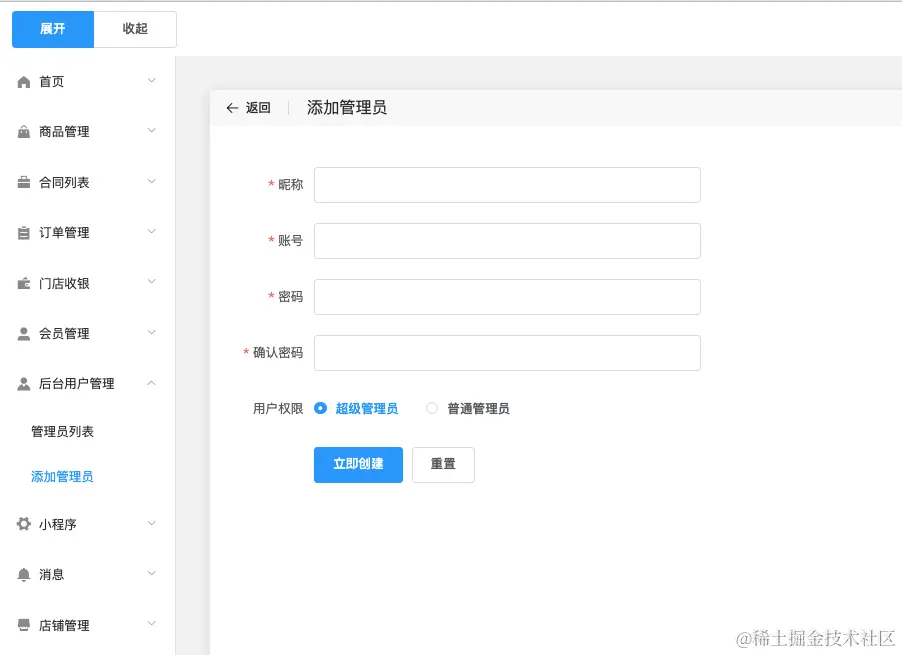Viewport: 902px width, 655px height.
Task: Click the 小程序 gear icon
Action: 24,524
